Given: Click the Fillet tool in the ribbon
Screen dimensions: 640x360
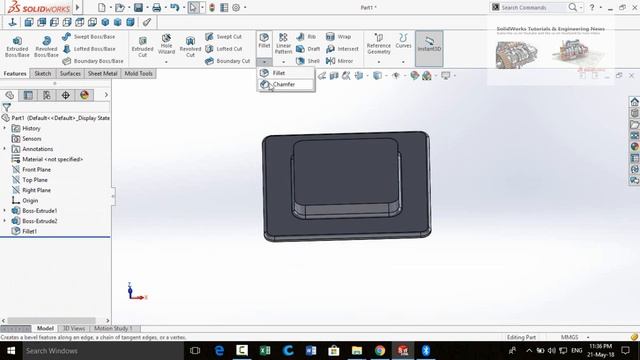Looking at the screenshot, I should [x=264, y=41].
